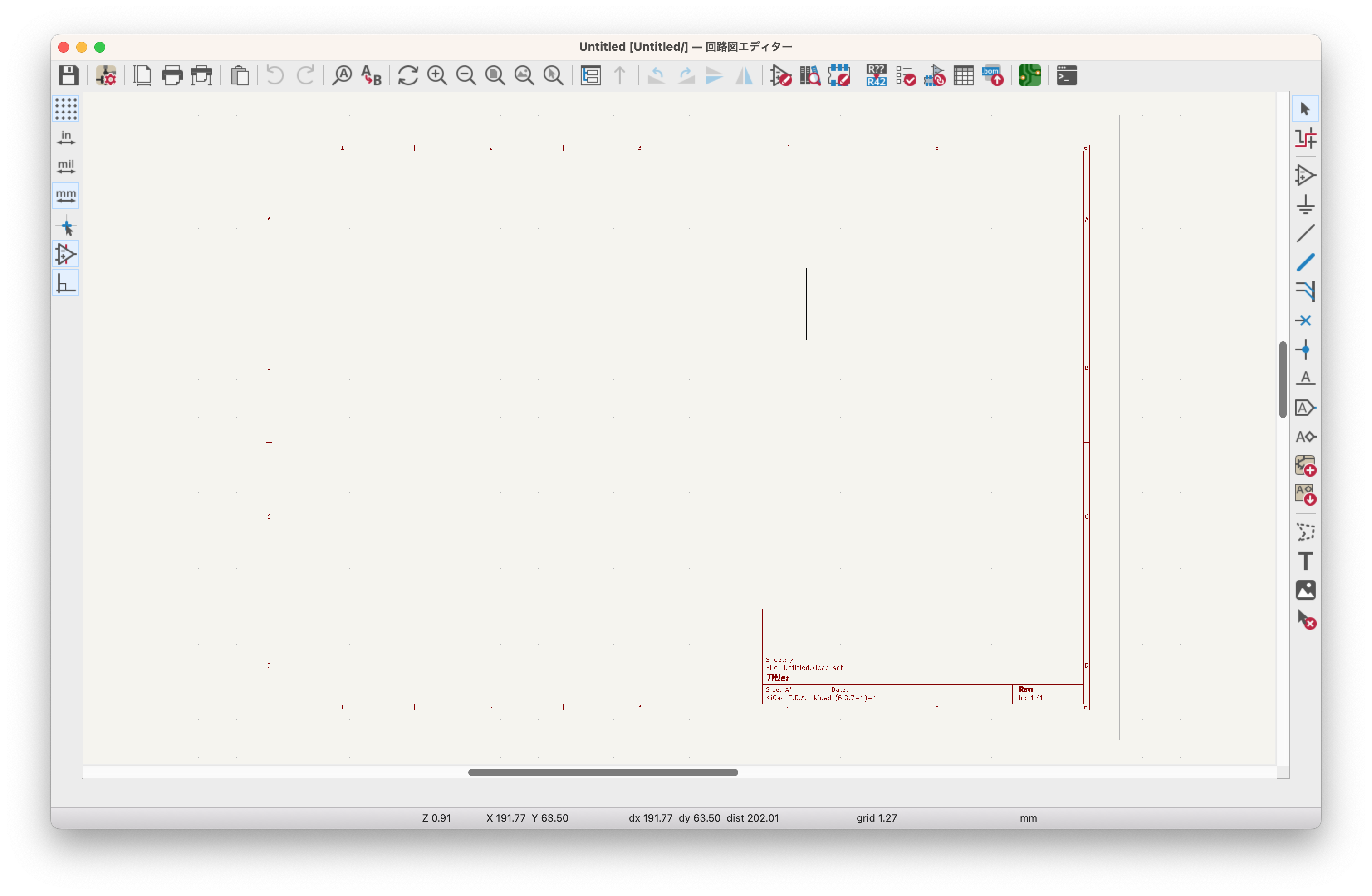Open PCB editor from green board icon
Viewport: 1372px width, 896px height.
pos(1029,75)
